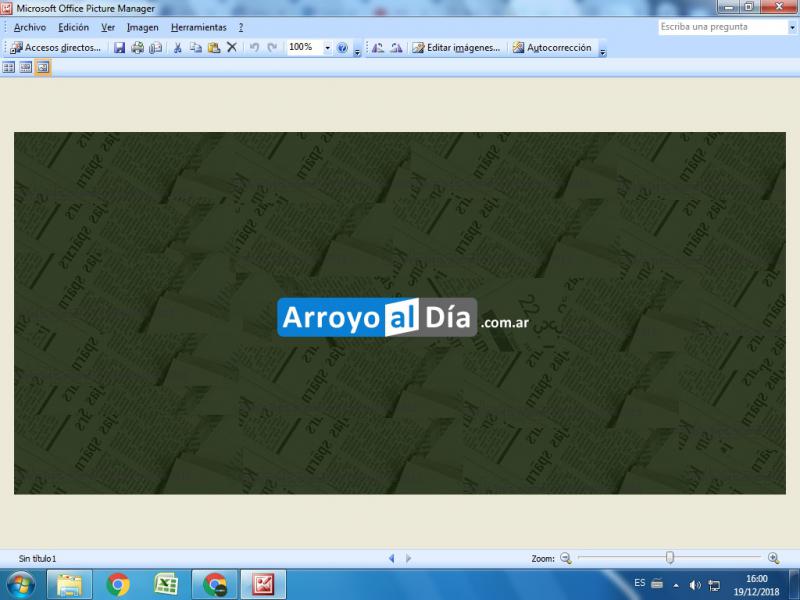Expand standard toolbar options arrow
Image resolution: width=800 pixels, height=600 pixels.
(x=357, y=51)
